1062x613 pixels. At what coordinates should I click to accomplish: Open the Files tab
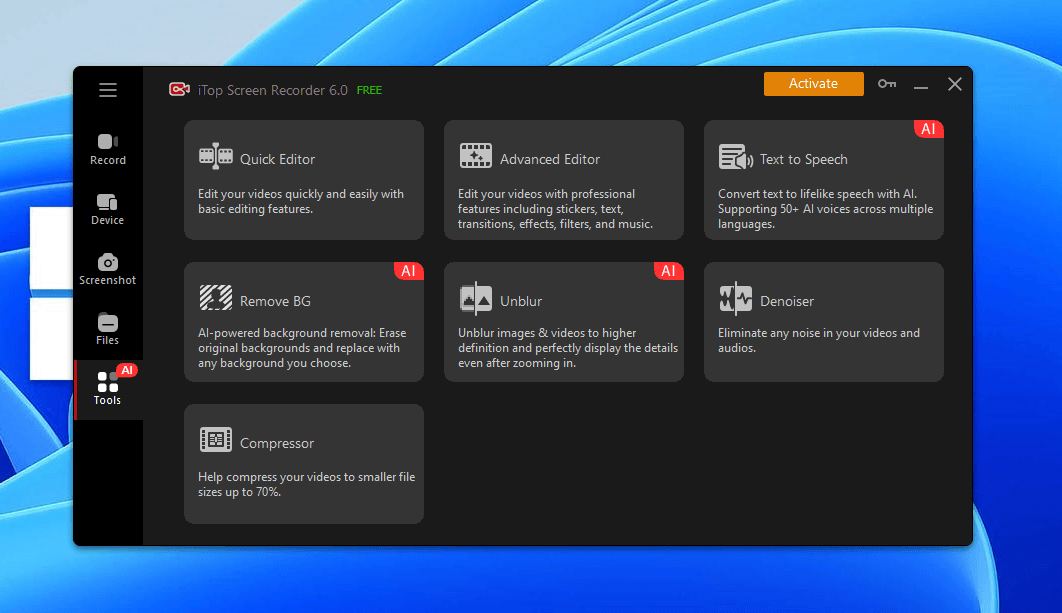[108, 330]
